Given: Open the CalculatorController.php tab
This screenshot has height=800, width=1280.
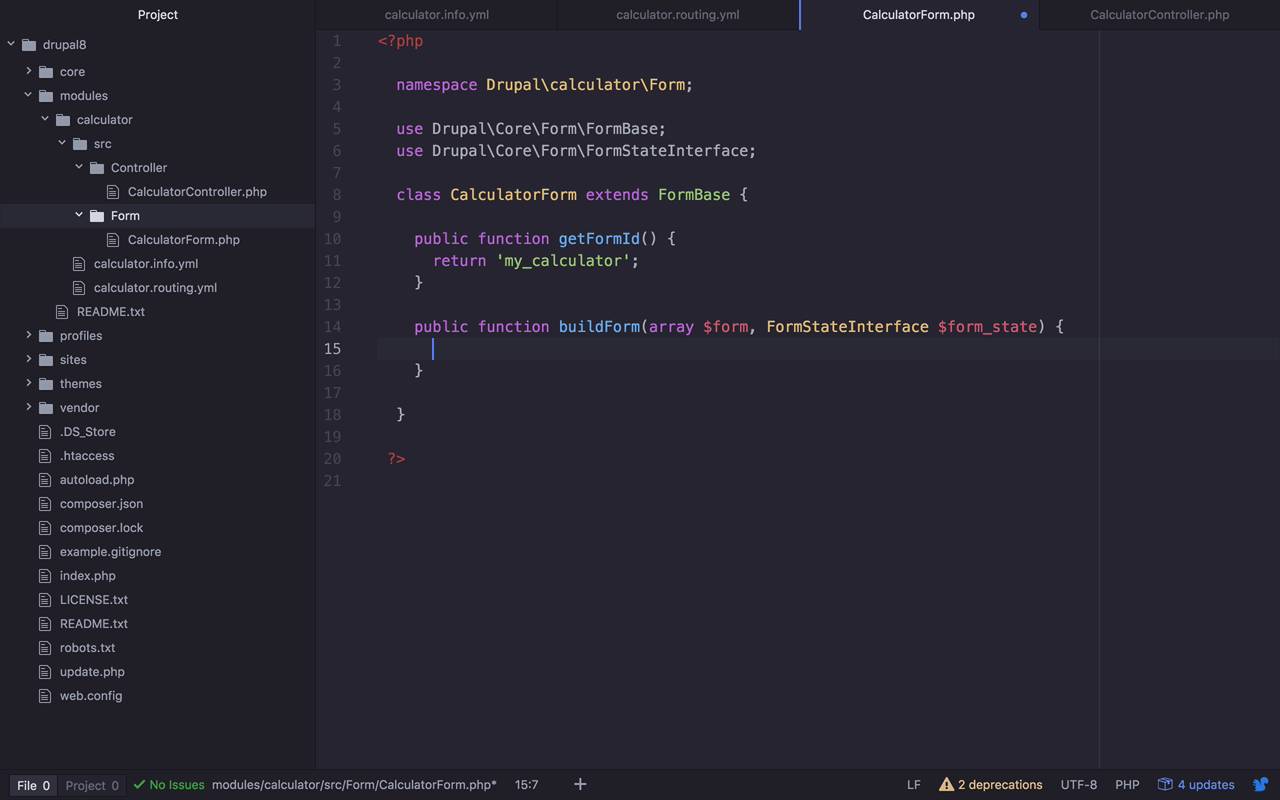Looking at the screenshot, I should click(1160, 15).
